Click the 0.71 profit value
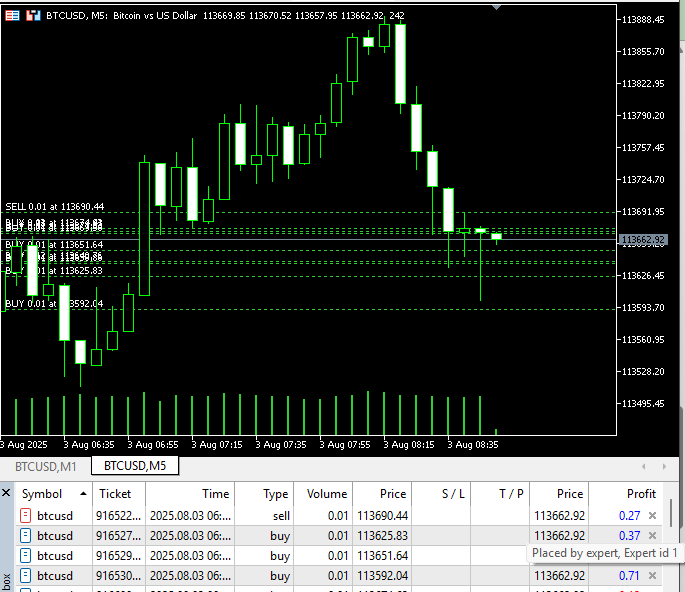 (x=630, y=576)
